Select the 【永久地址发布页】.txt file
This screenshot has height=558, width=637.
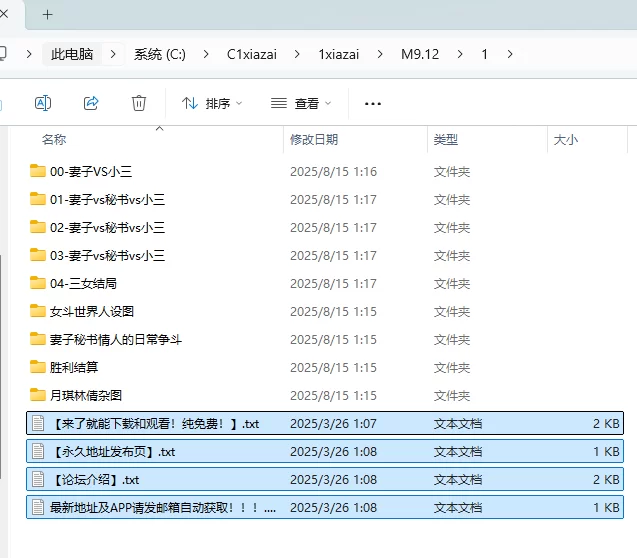point(112,451)
